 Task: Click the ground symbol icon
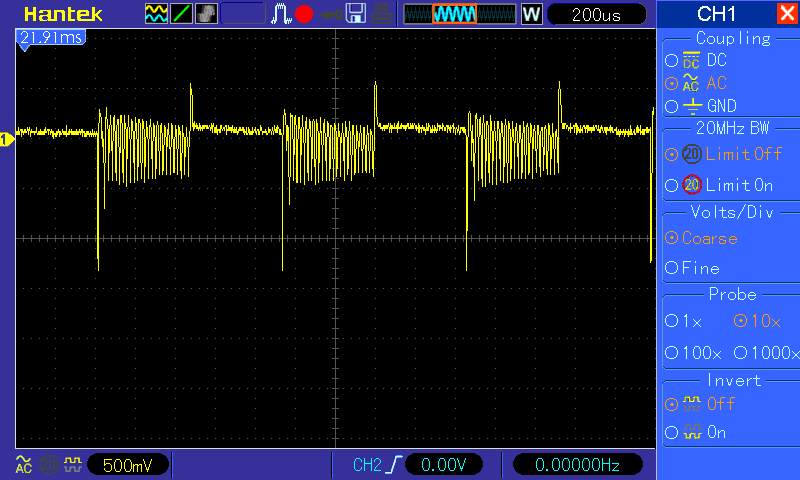(692, 106)
